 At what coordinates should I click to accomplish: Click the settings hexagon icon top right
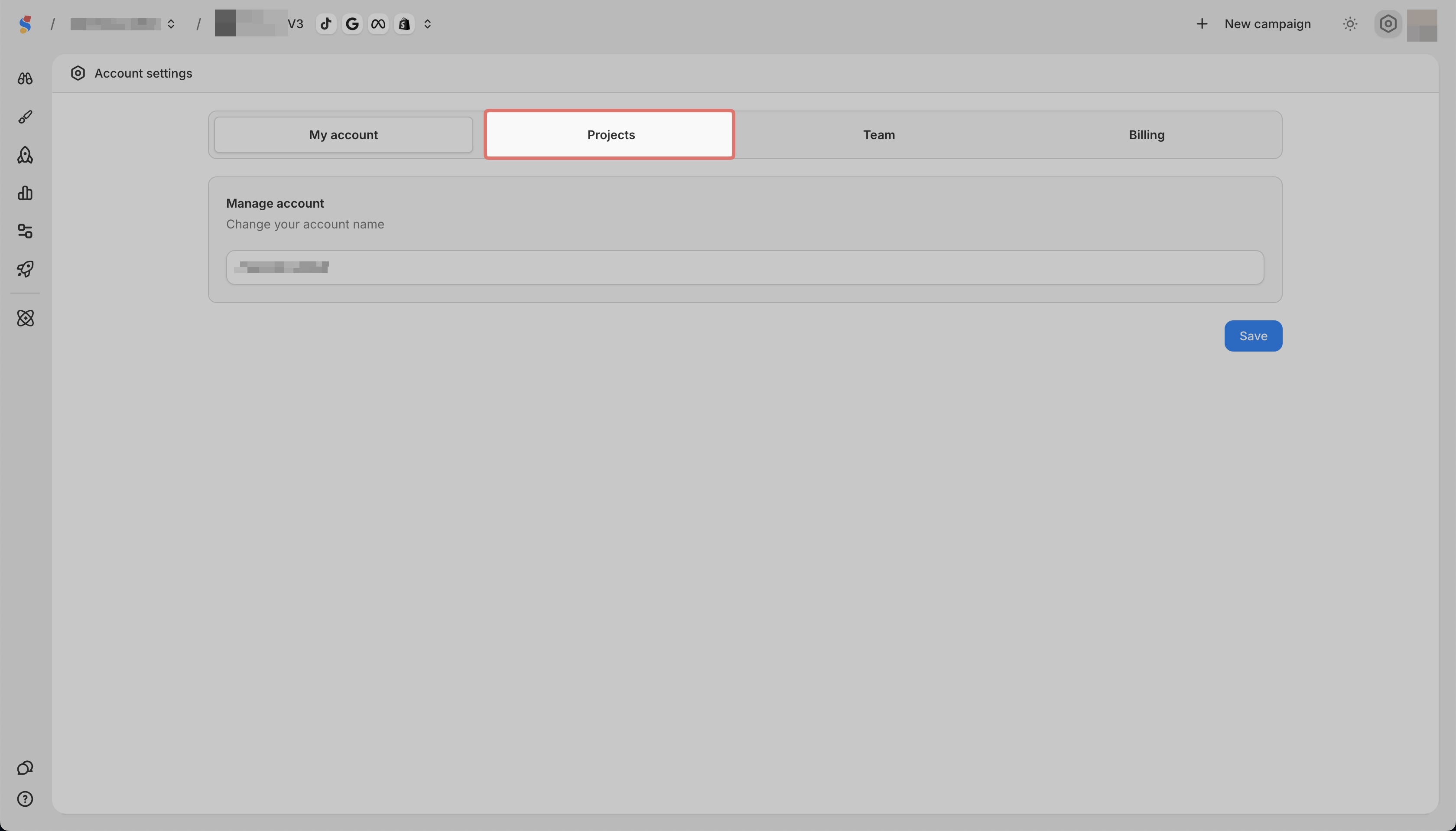(1388, 24)
